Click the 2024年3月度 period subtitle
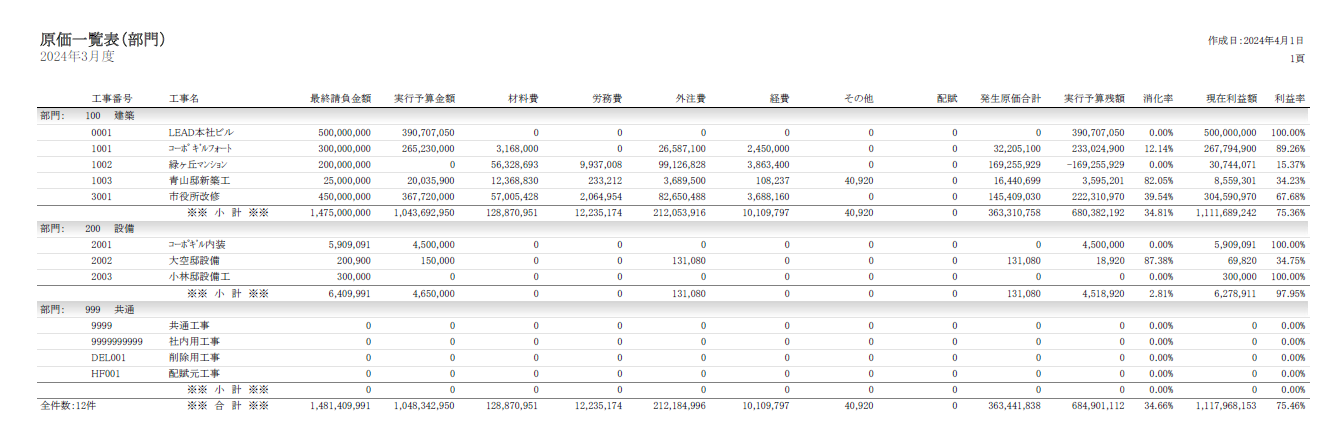 (79, 58)
